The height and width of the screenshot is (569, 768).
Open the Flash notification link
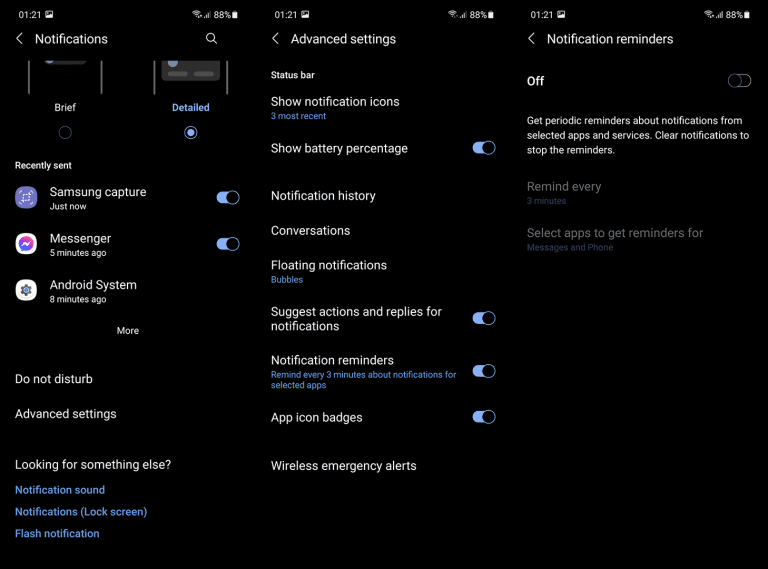point(57,534)
